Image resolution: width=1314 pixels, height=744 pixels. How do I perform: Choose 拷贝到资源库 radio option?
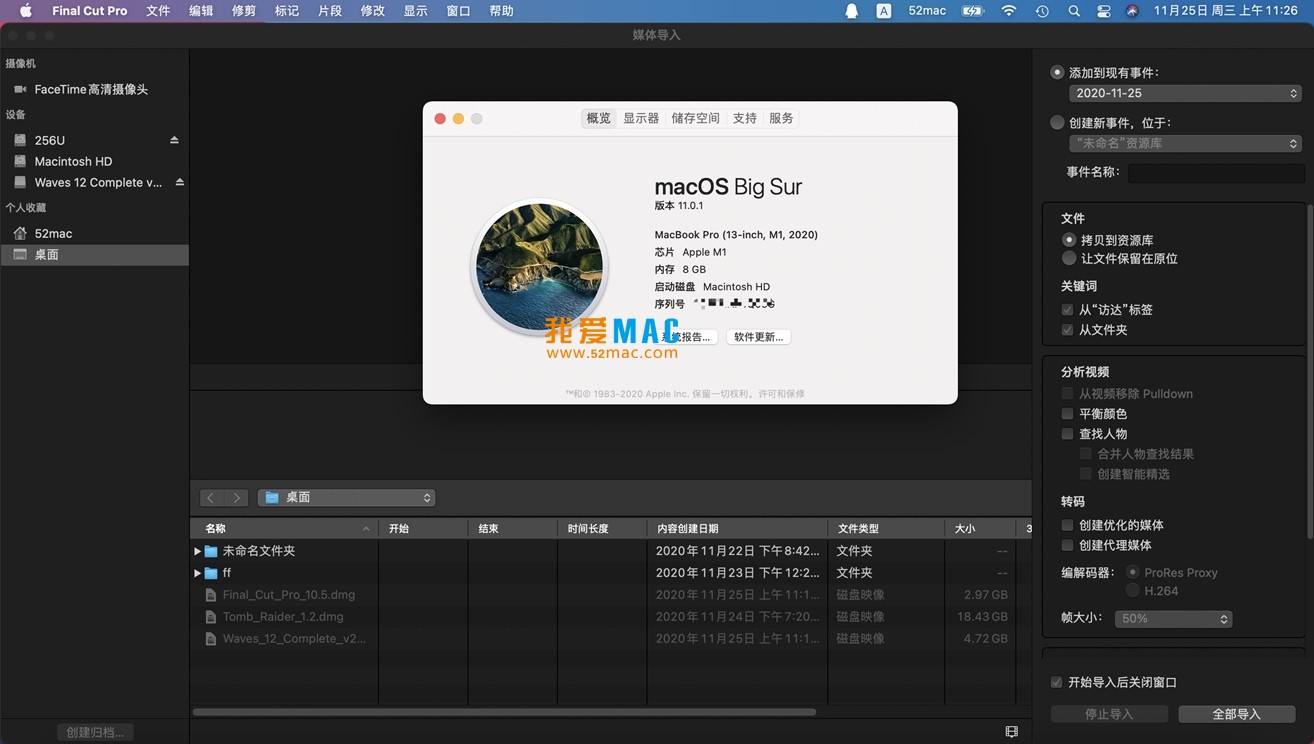1069,240
